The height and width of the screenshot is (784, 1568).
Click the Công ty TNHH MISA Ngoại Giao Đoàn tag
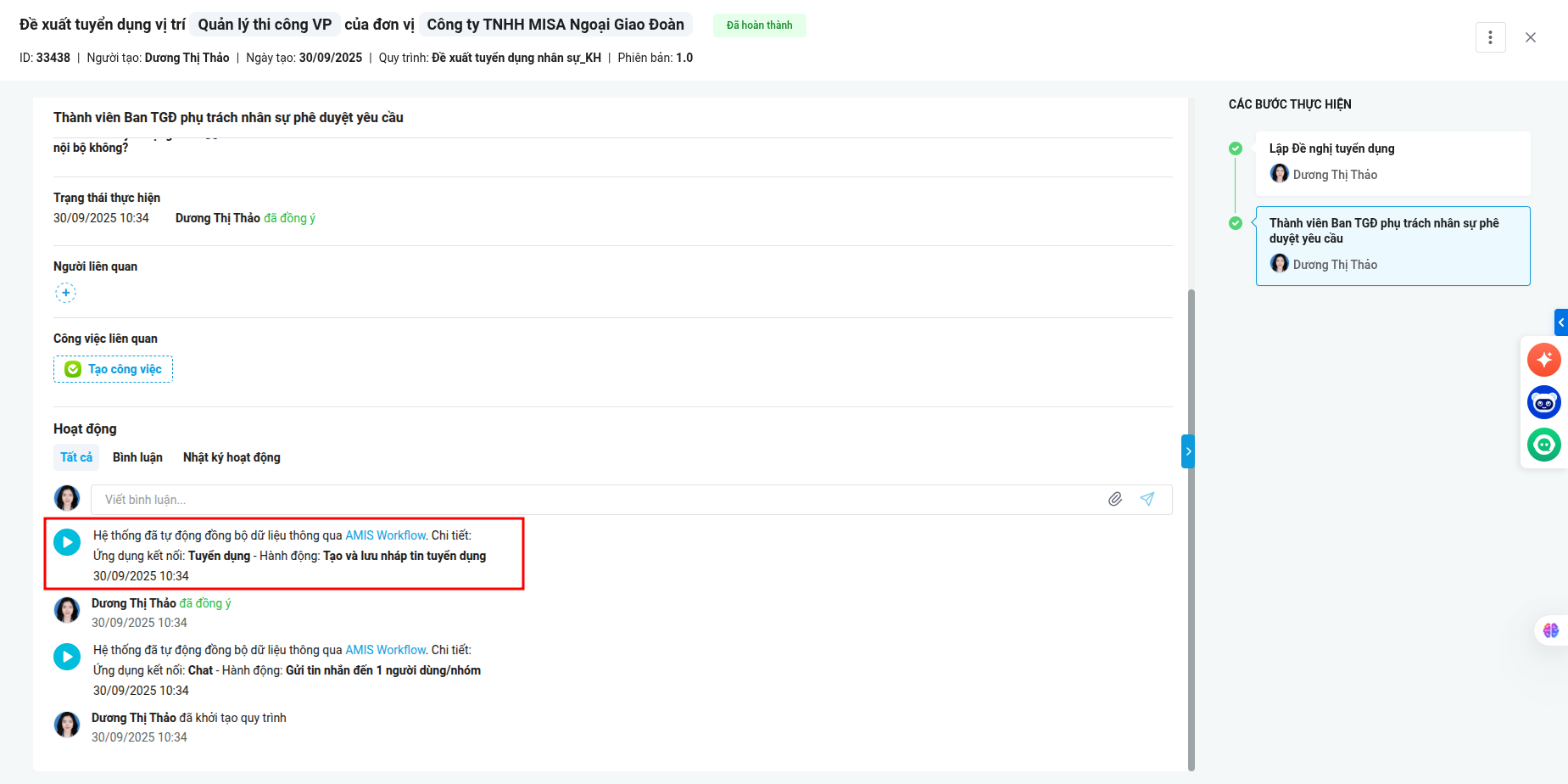[555, 25]
